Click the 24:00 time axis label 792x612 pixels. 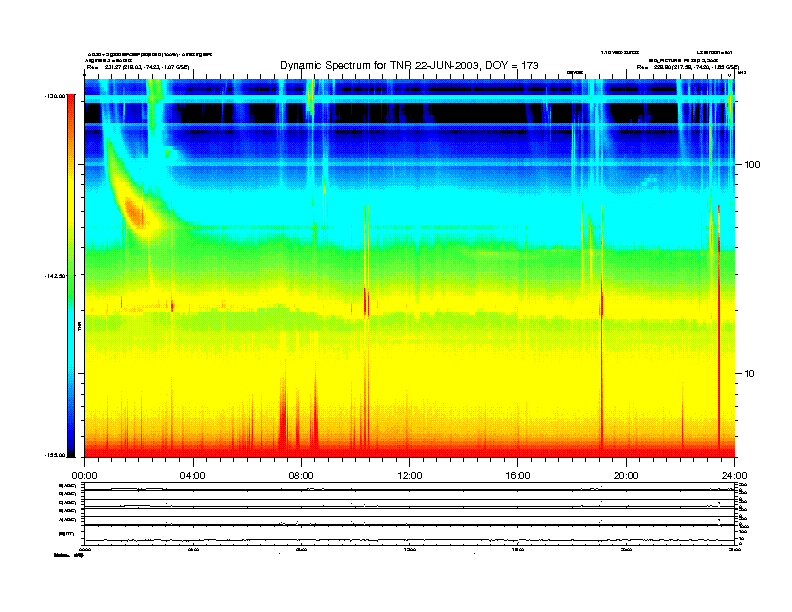coord(734,475)
